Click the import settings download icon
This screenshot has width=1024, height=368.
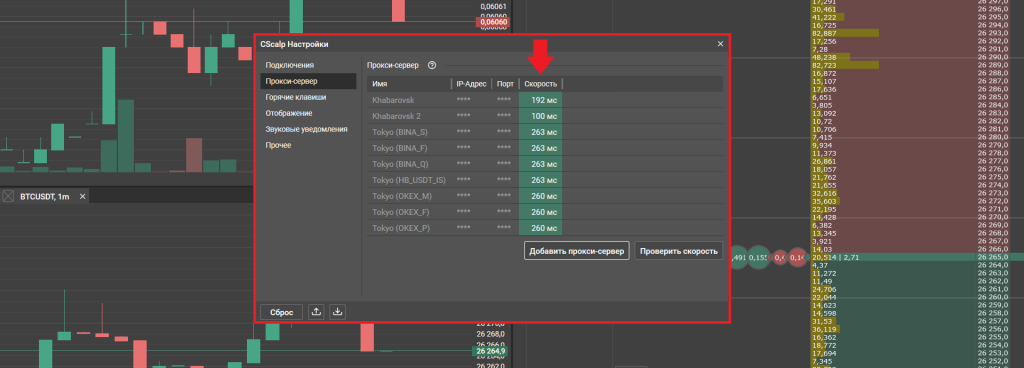point(338,312)
